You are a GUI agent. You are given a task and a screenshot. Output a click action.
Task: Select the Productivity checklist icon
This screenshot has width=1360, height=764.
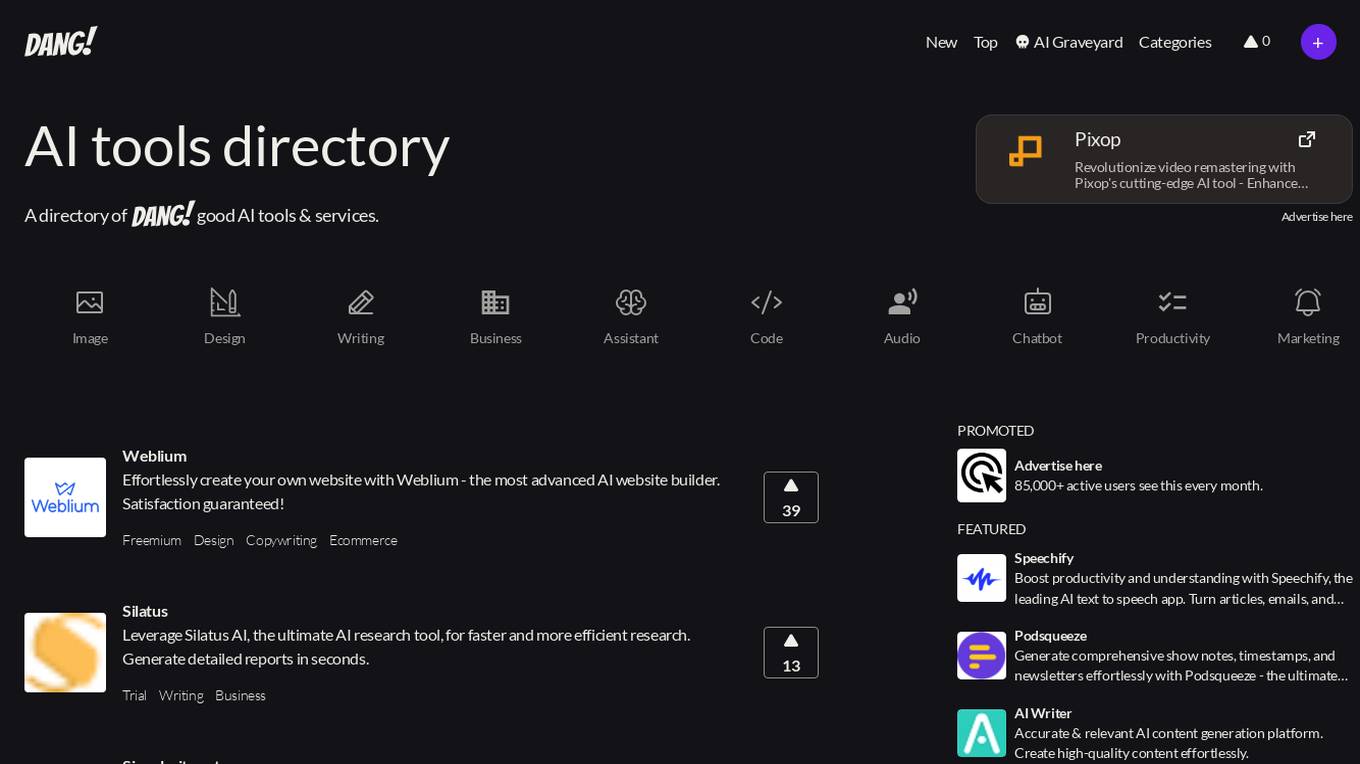click(x=1173, y=302)
